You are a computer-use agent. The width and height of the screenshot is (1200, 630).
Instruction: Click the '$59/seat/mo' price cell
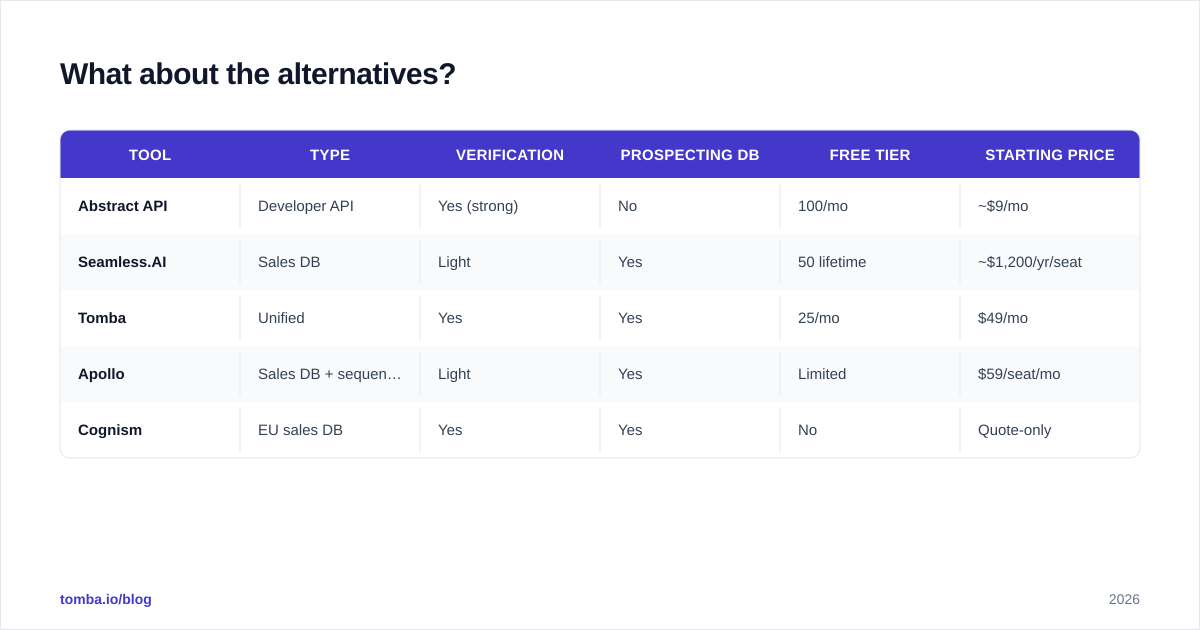click(1050, 374)
